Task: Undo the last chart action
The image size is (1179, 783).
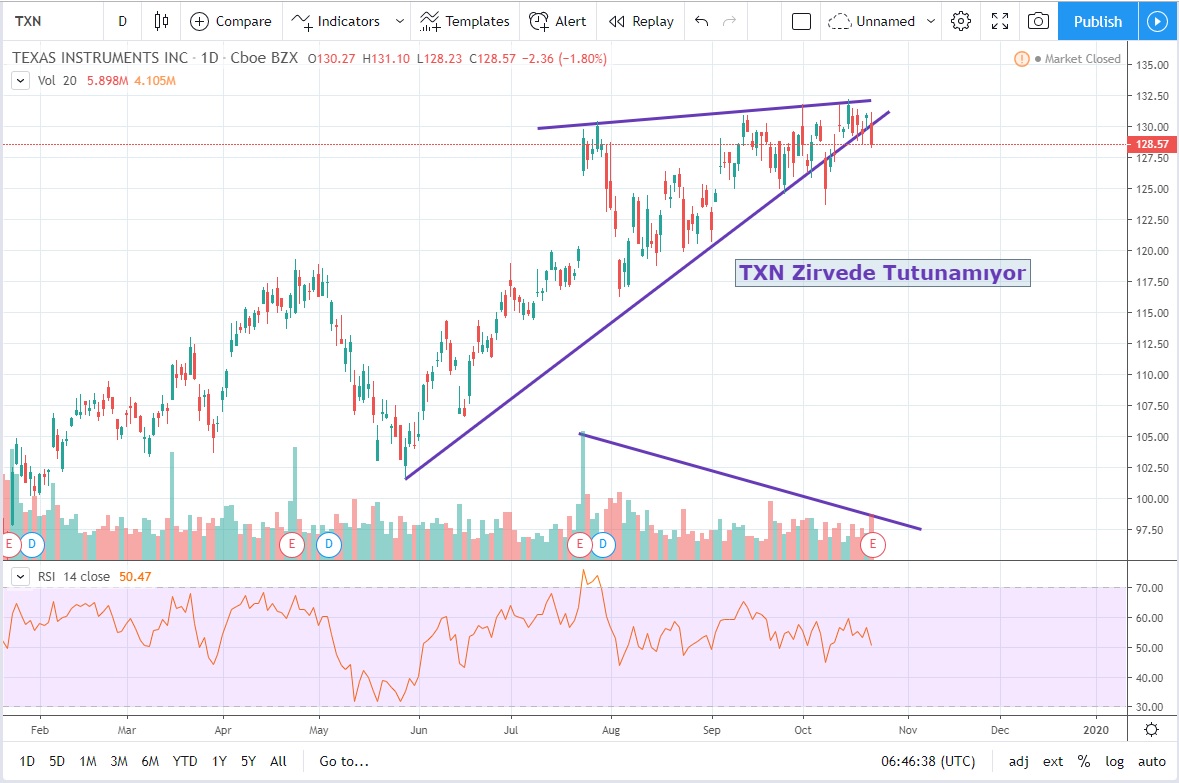Action: tap(702, 21)
